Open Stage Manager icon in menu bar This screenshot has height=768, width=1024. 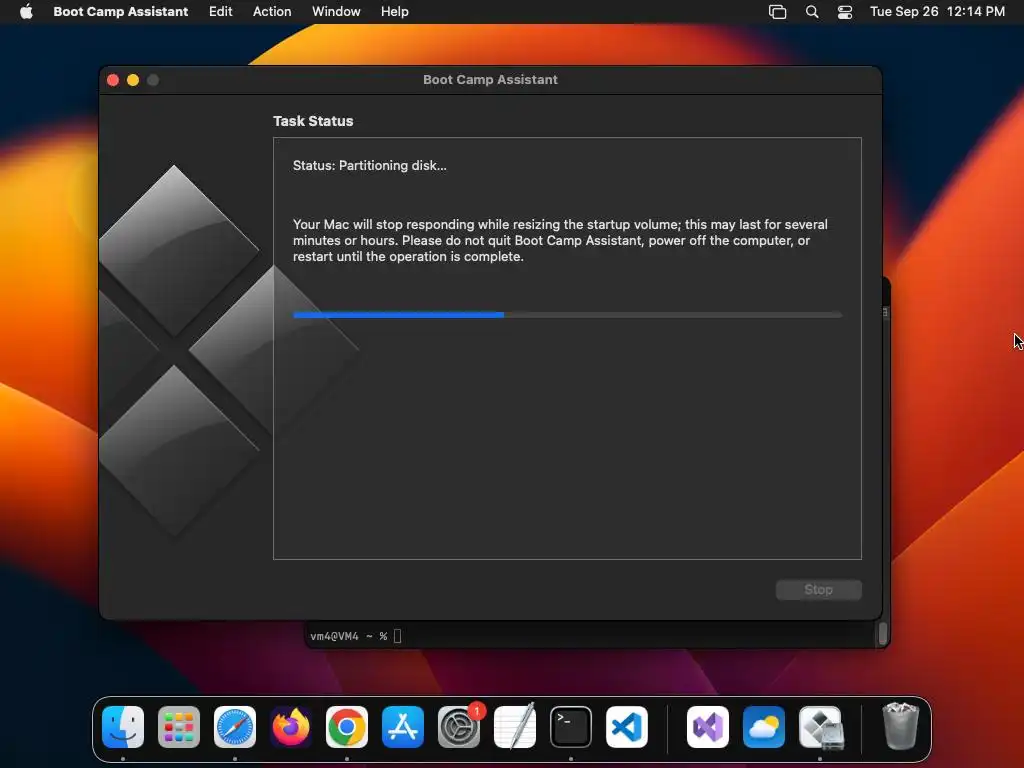pyautogui.click(x=777, y=11)
